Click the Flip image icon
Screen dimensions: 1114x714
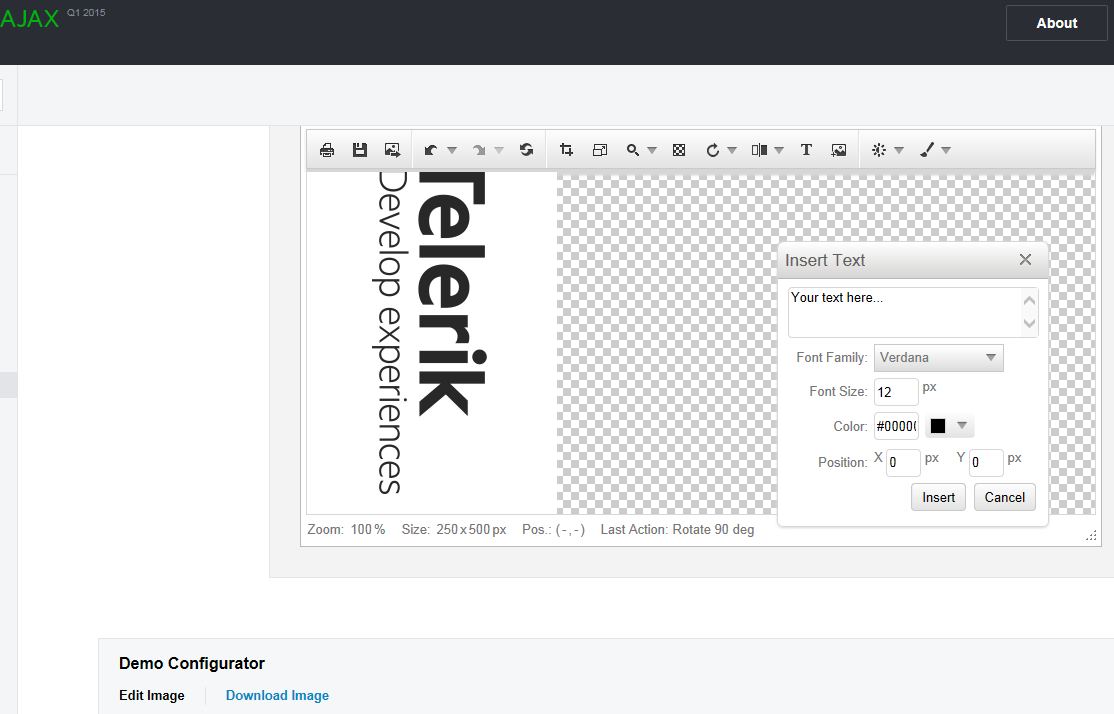click(x=759, y=150)
